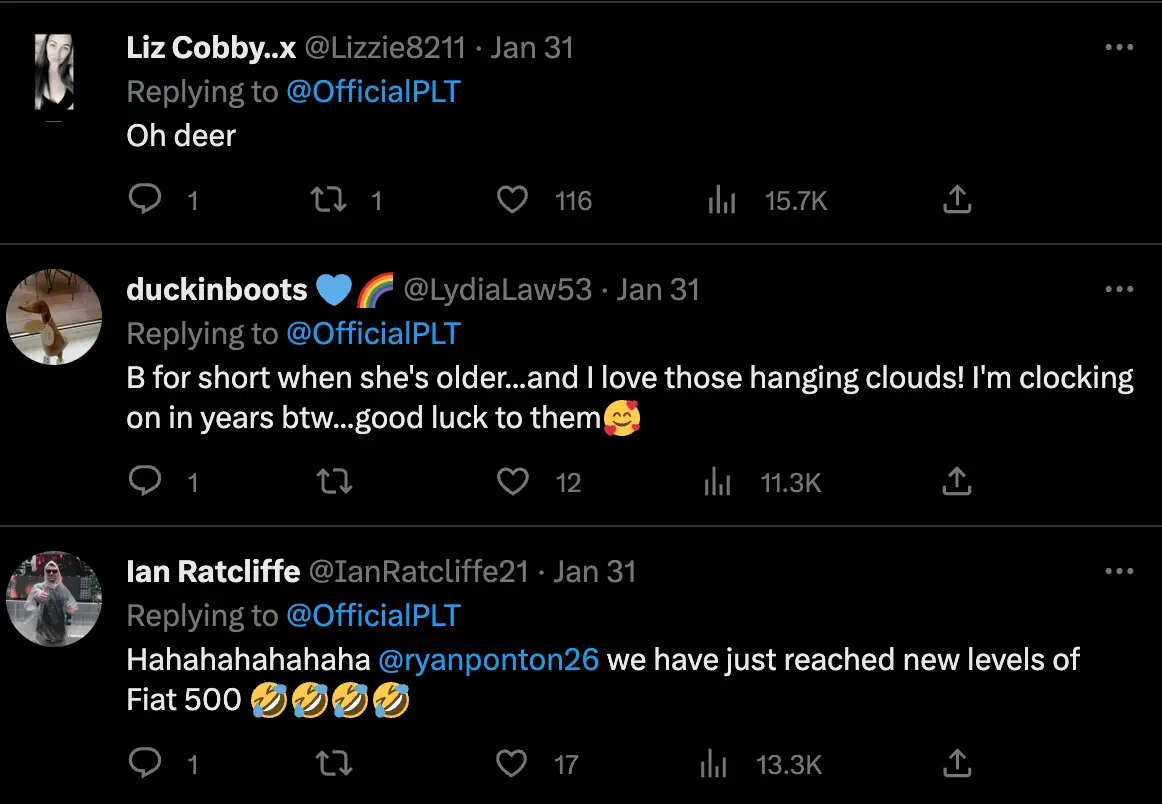Open duckinboots' duck profile picture
This screenshot has height=804, width=1162.
coord(54,315)
